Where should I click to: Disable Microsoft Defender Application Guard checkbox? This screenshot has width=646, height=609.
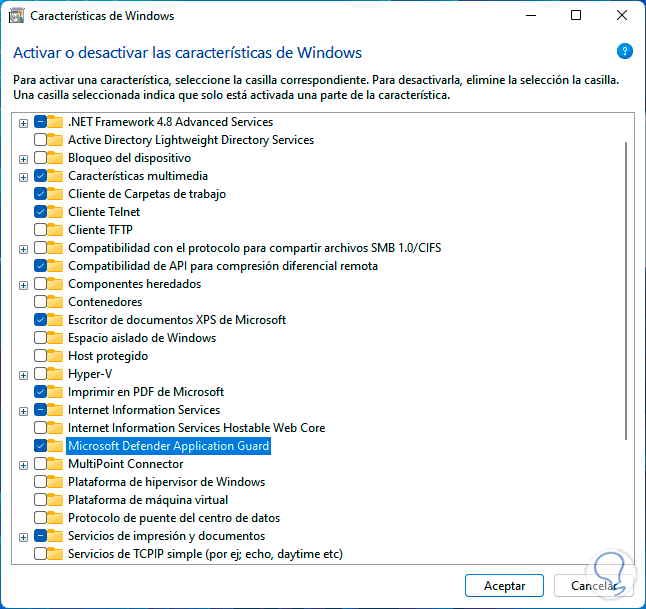click(40, 446)
